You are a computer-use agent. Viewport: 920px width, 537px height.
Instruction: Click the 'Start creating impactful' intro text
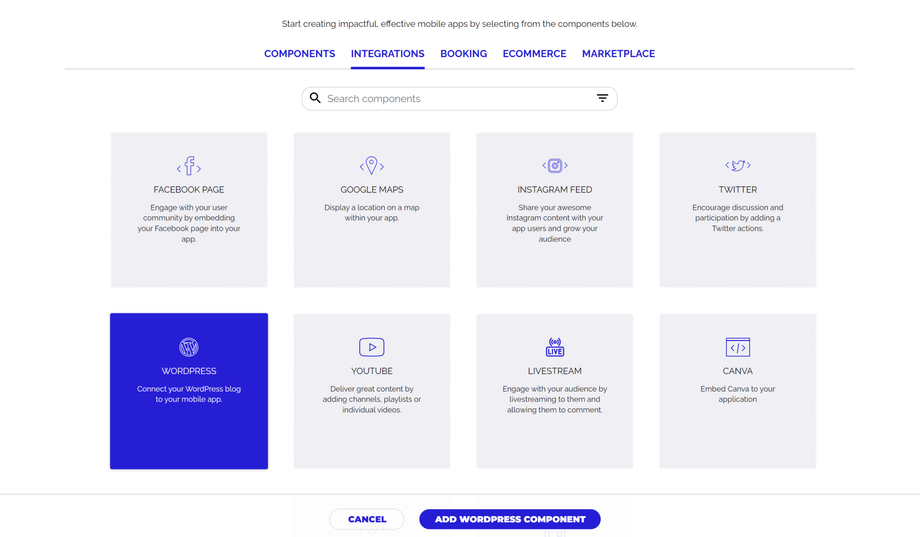click(x=459, y=24)
